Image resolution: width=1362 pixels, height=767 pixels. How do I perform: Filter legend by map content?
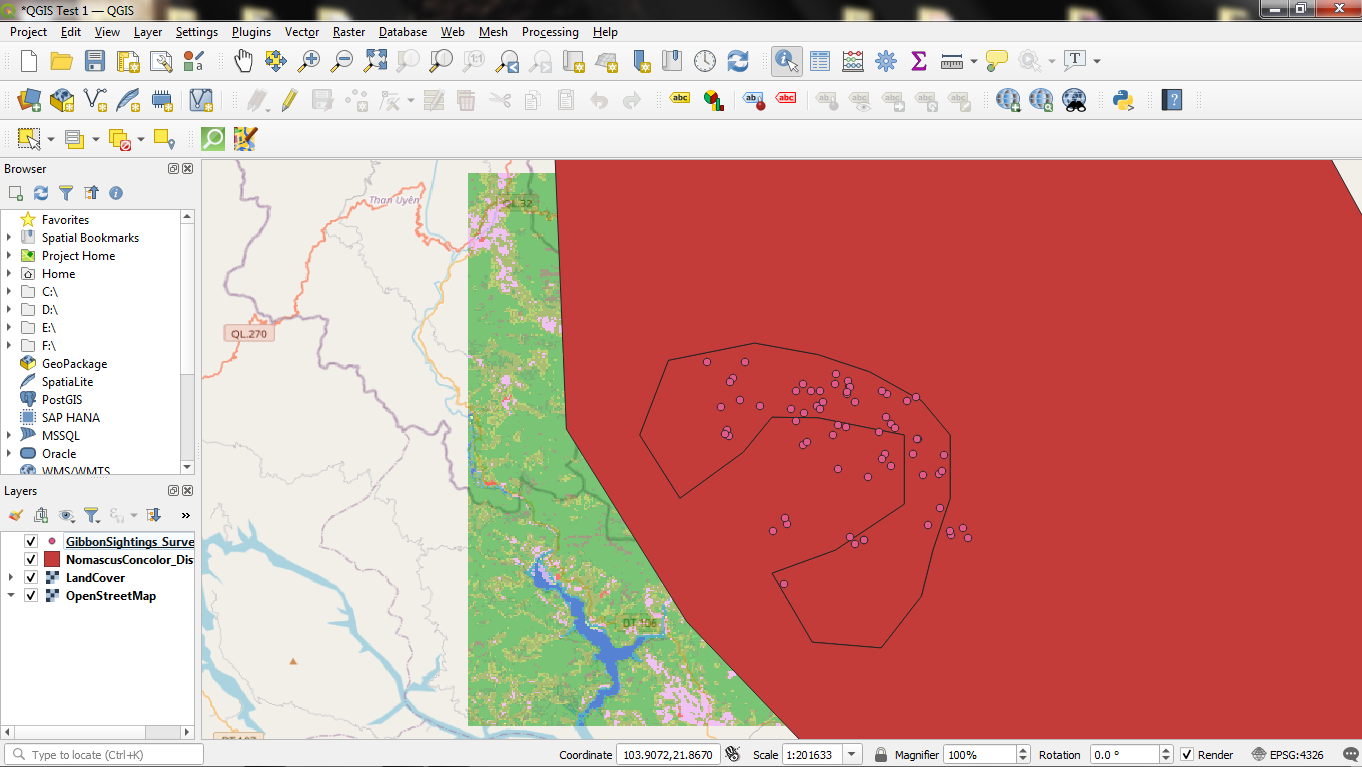(x=92, y=515)
